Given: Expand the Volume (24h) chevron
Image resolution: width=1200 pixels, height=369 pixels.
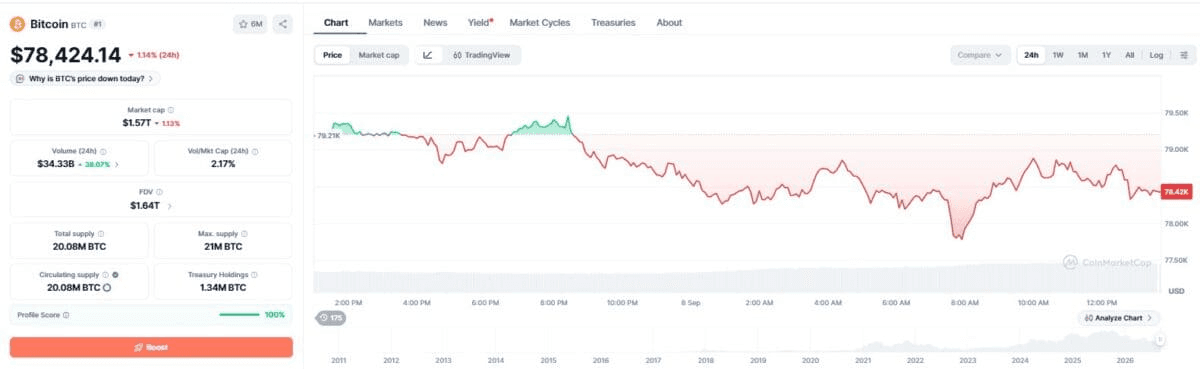Looking at the screenshot, I should click(x=117, y=164).
